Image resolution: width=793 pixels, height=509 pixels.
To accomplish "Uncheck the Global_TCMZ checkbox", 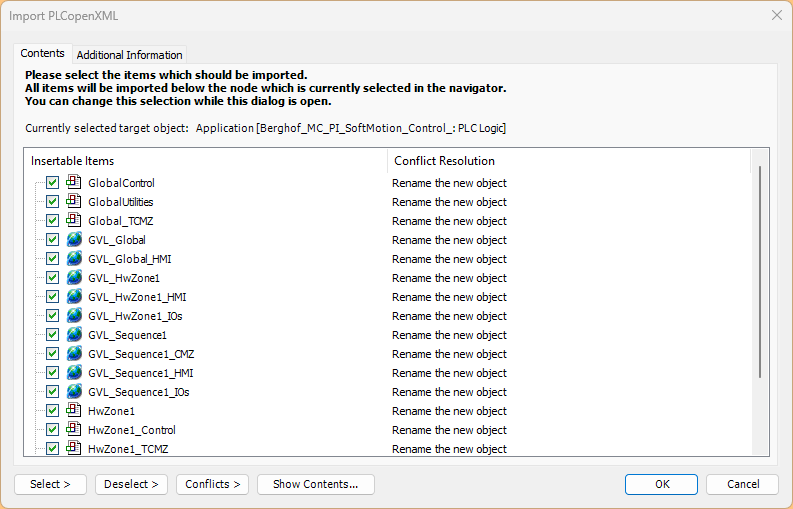I will coord(53,221).
